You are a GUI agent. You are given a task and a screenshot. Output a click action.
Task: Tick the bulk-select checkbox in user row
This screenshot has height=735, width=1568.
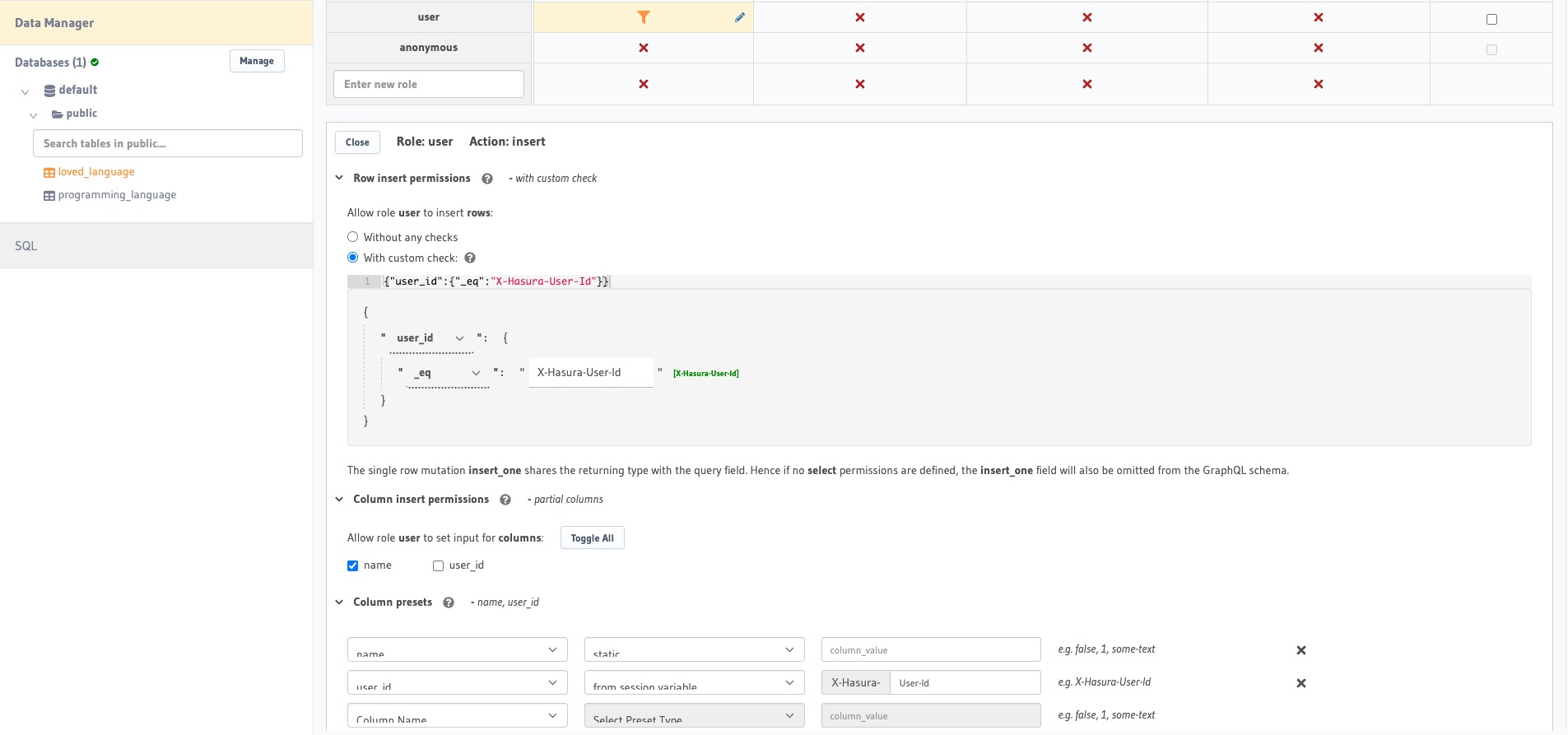1491,19
